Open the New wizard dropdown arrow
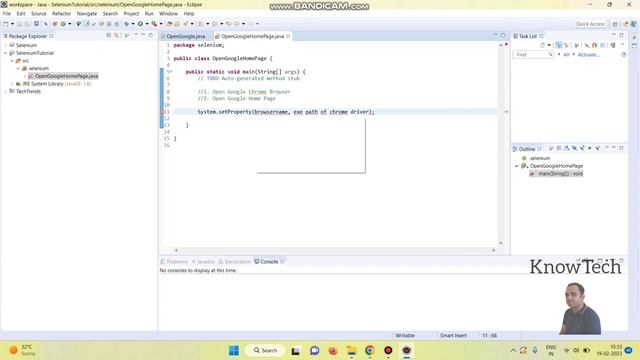Image resolution: width=640 pixels, height=360 pixels. tap(12, 24)
